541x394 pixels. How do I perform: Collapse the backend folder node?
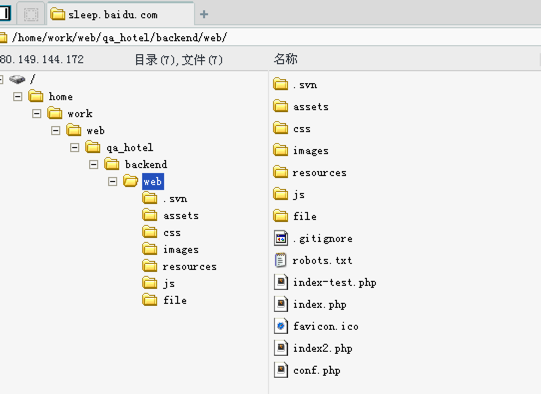[93, 165]
